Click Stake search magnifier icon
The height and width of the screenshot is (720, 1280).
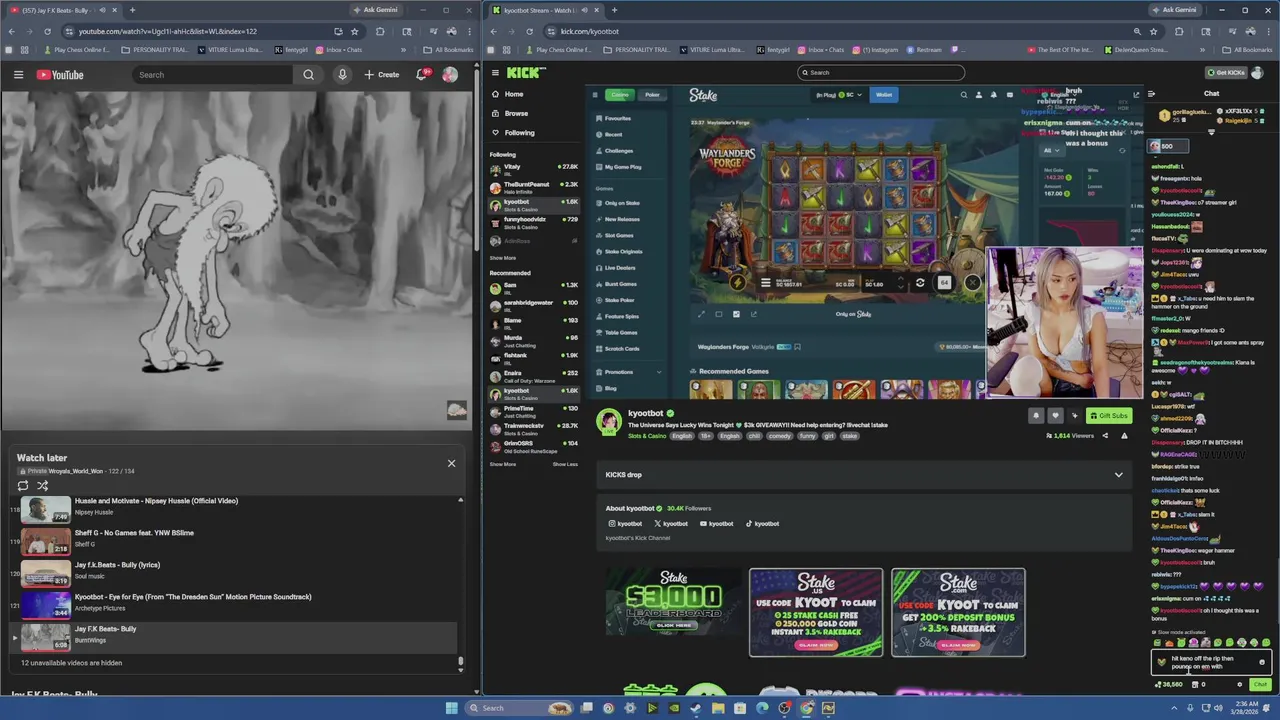pyautogui.click(x=964, y=95)
